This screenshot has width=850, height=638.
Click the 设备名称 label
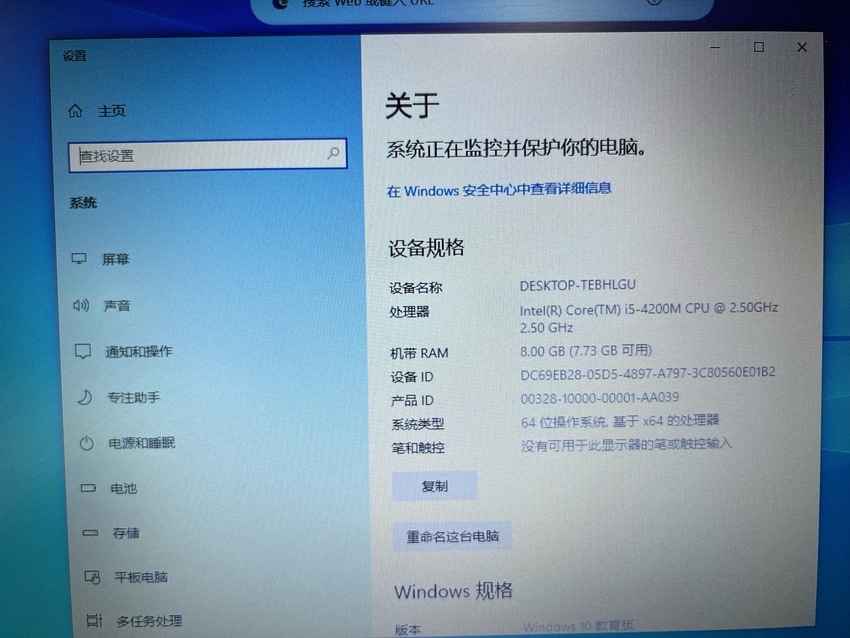416,287
